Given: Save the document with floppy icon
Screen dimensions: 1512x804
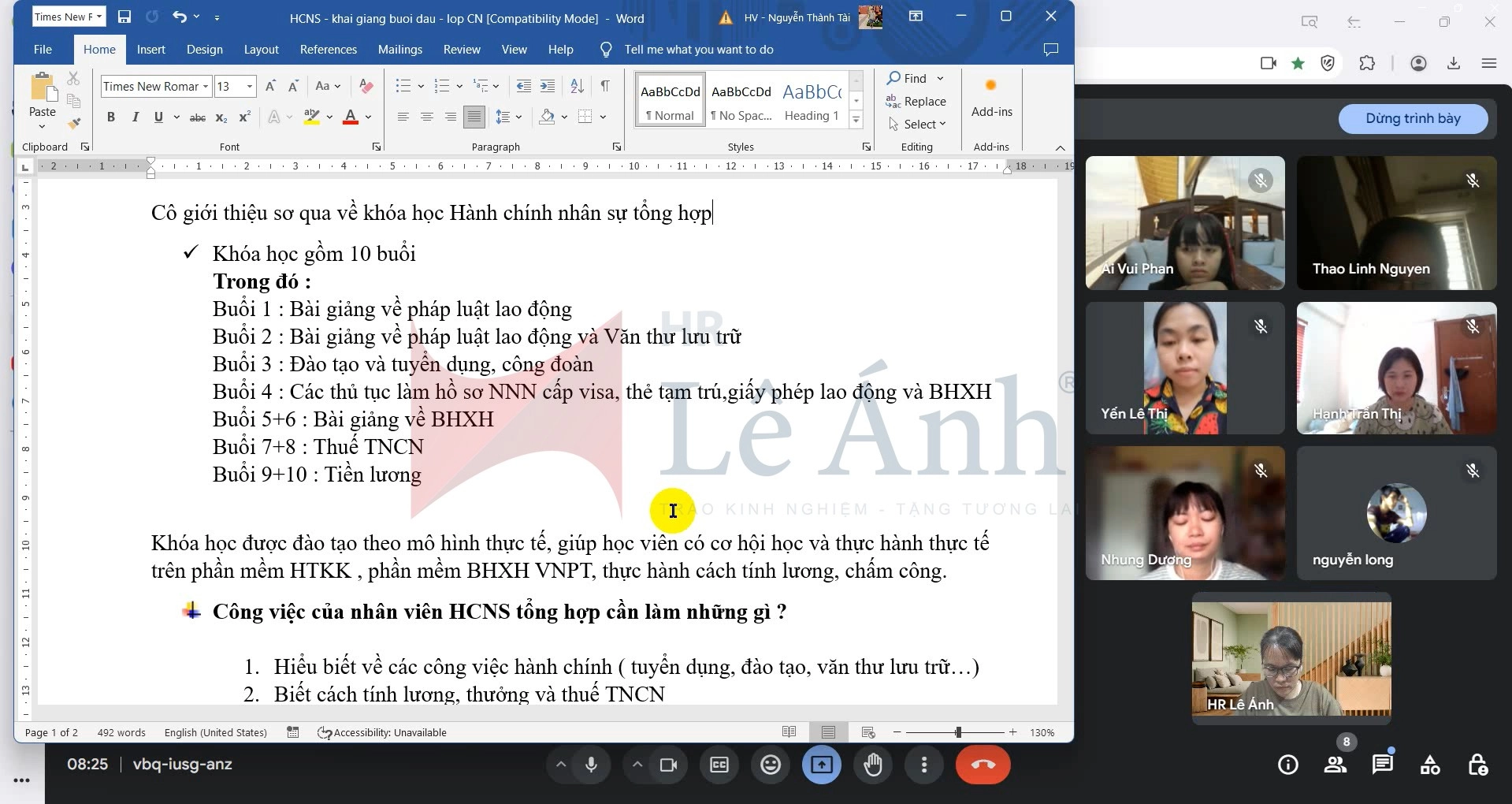Looking at the screenshot, I should coord(124,17).
